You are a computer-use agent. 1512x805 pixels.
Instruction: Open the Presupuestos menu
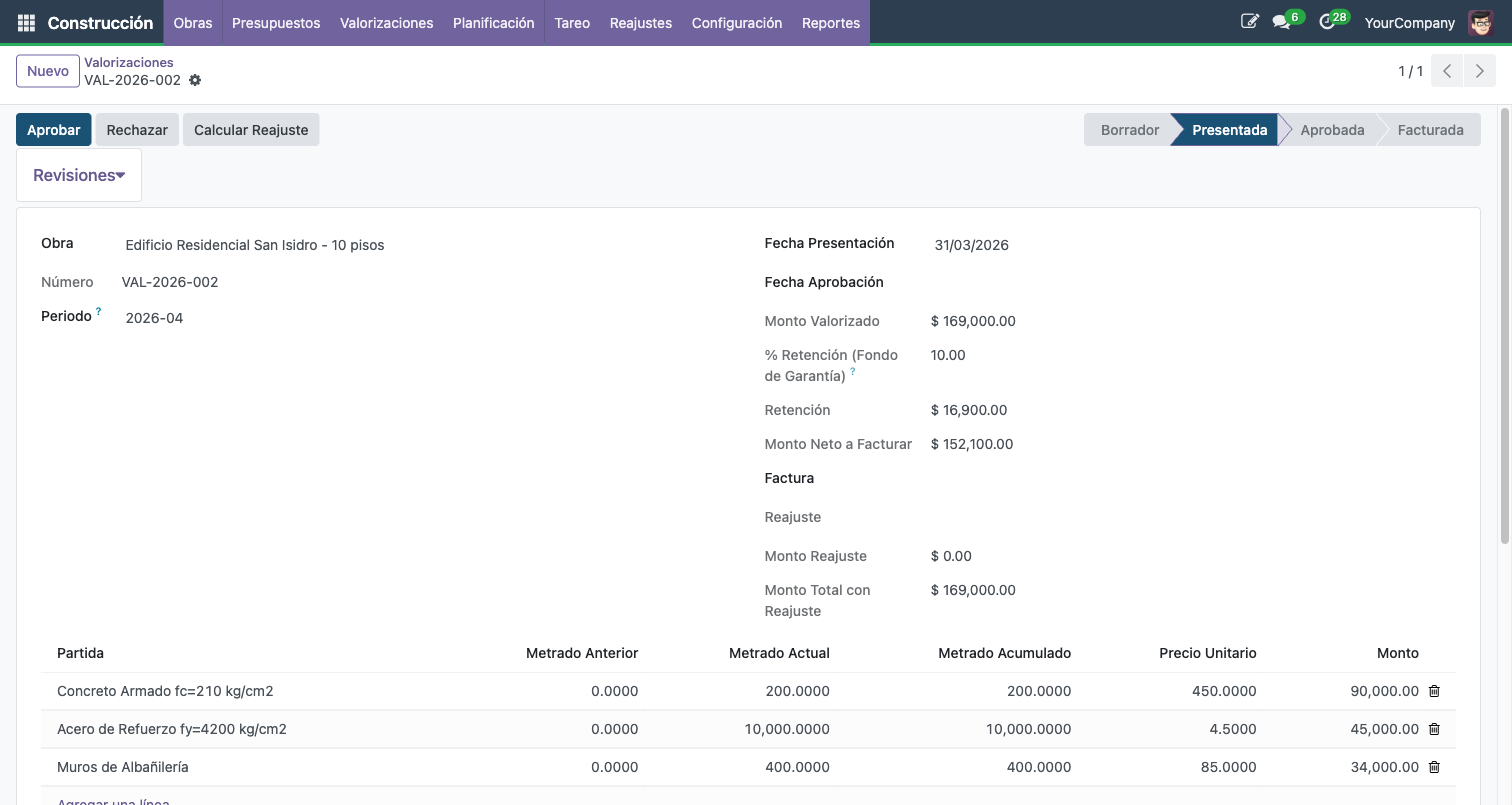click(276, 22)
